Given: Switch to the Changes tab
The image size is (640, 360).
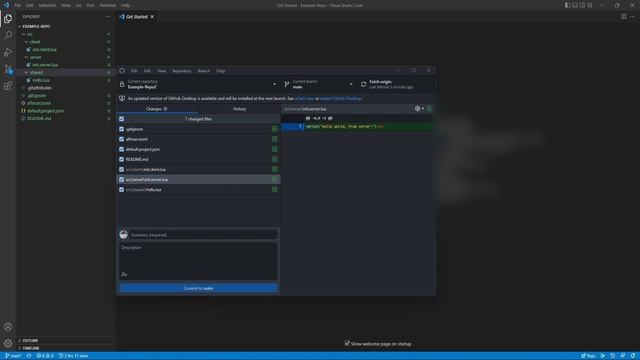Looking at the screenshot, I should (x=157, y=109).
